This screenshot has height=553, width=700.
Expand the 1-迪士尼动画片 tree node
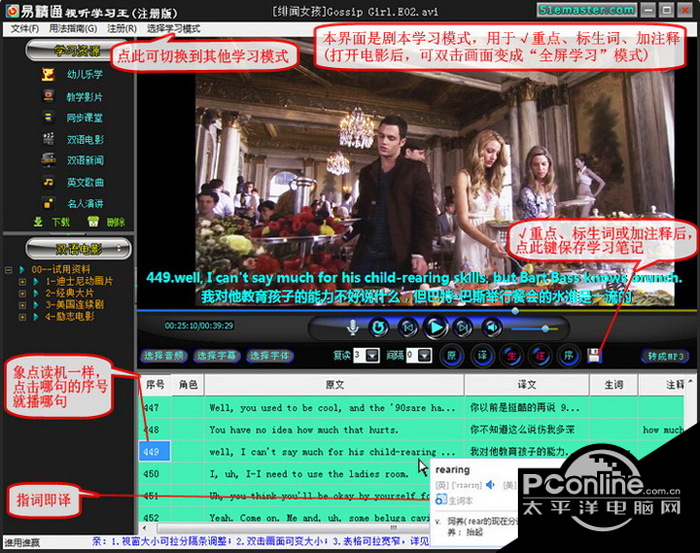click(x=22, y=282)
